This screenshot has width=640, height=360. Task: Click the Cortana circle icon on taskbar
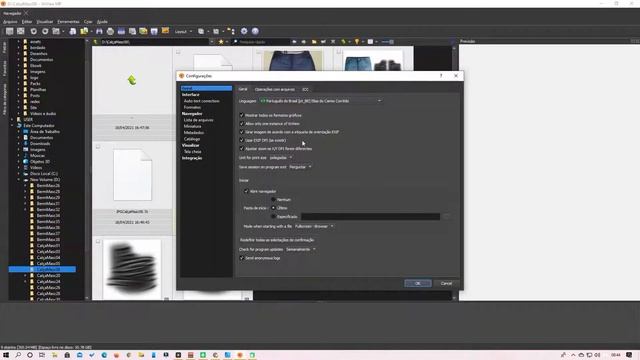click(30, 355)
